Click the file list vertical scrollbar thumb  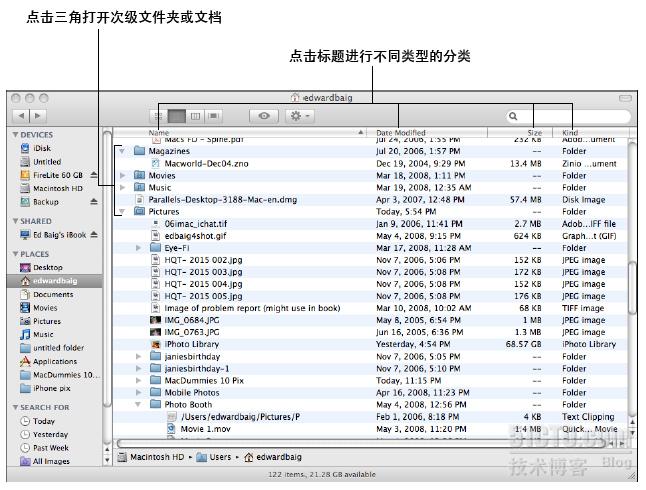(x=632, y=288)
